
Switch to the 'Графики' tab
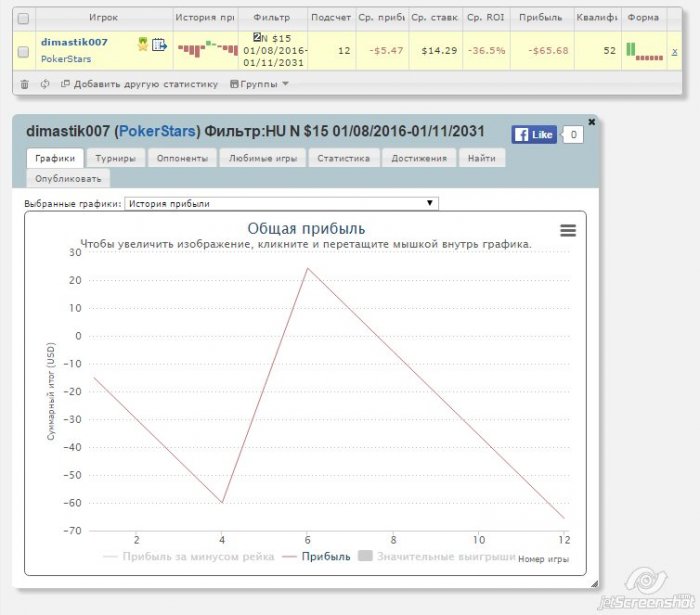[x=55, y=158]
